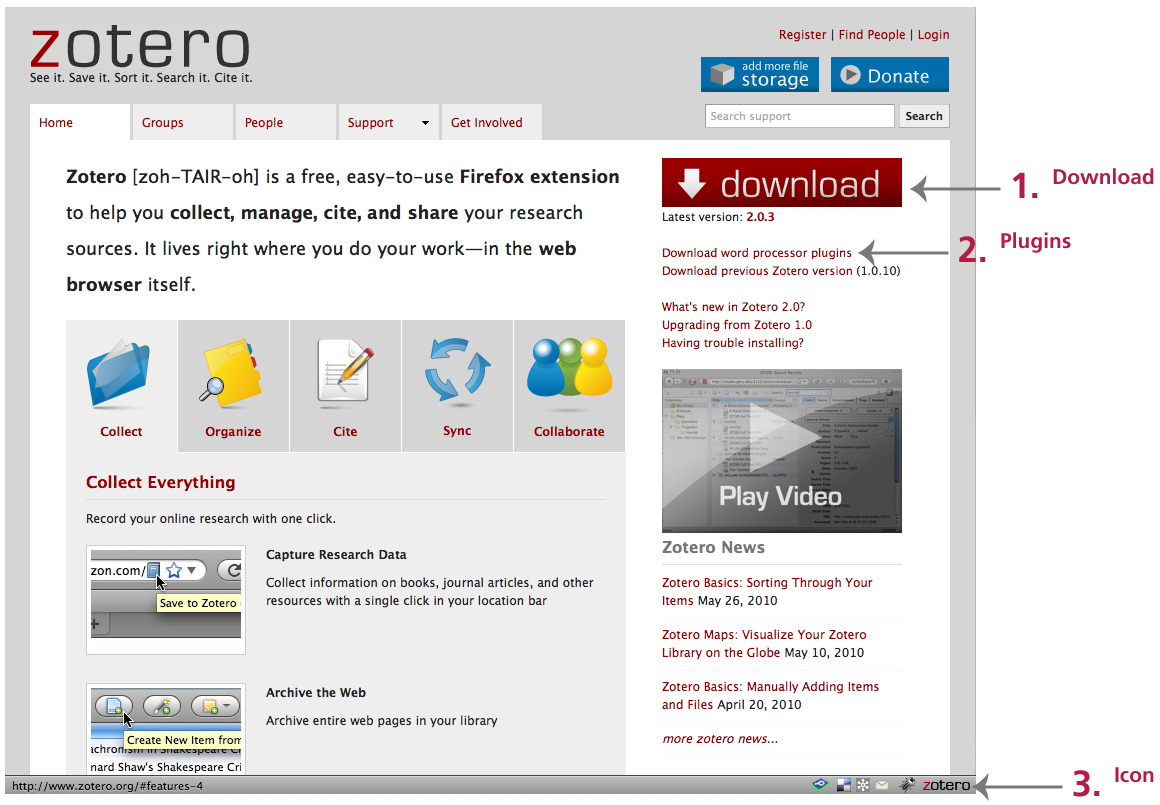Switch to the Groups tab
Screen dimensions: 1160x805
tap(162, 122)
